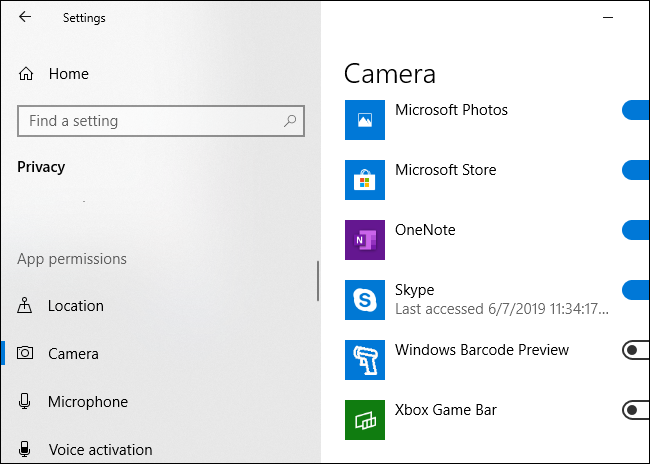
Task: Click the Microsoft Store app icon
Action: pyautogui.click(x=364, y=180)
